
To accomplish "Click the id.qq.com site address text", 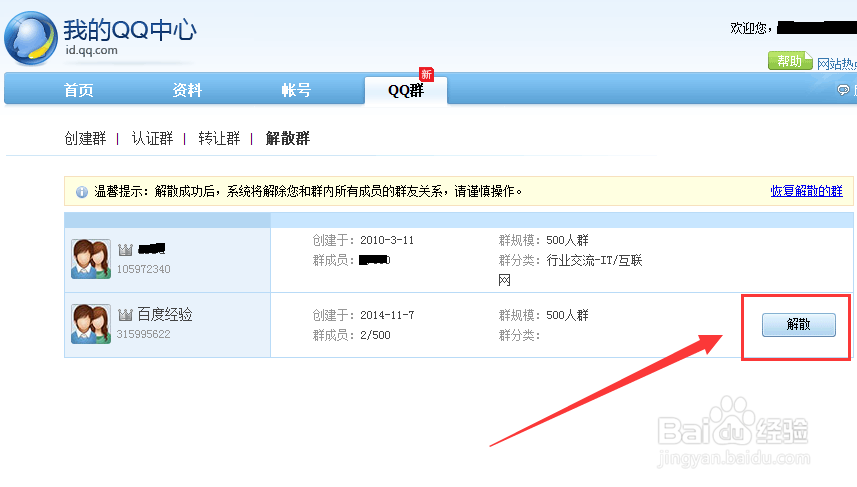I will 91,50.
